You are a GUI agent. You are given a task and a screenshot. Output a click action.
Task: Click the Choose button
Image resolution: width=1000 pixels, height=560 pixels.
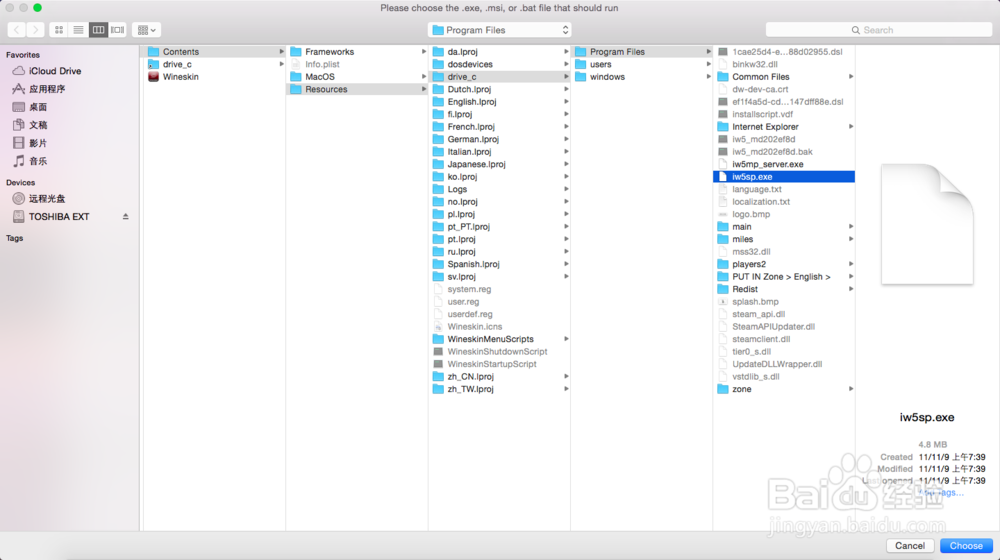click(966, 545)
